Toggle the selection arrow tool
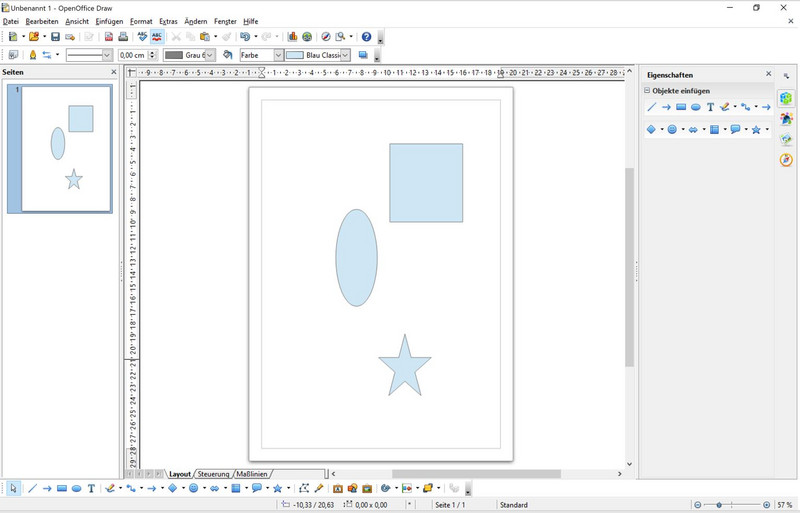 (x=13, y=489)
